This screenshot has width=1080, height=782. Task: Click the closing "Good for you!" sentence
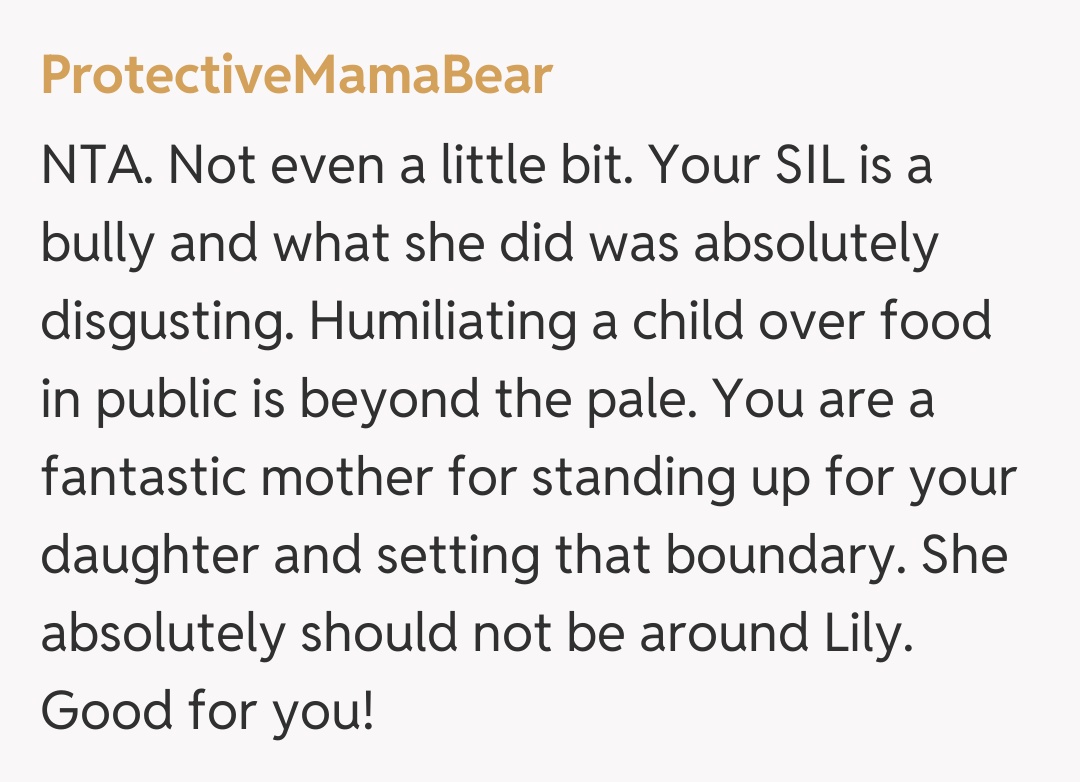pos(206,712)
